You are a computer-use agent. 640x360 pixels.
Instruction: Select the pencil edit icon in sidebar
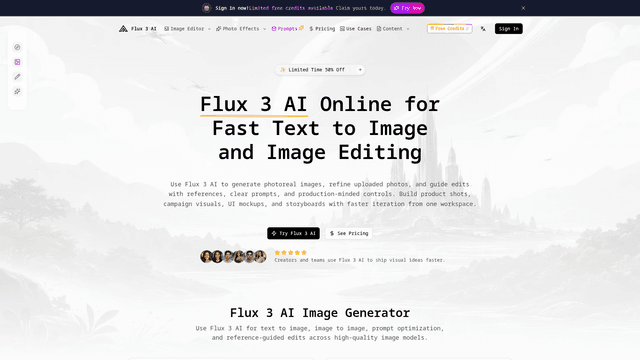click(17, 77)
